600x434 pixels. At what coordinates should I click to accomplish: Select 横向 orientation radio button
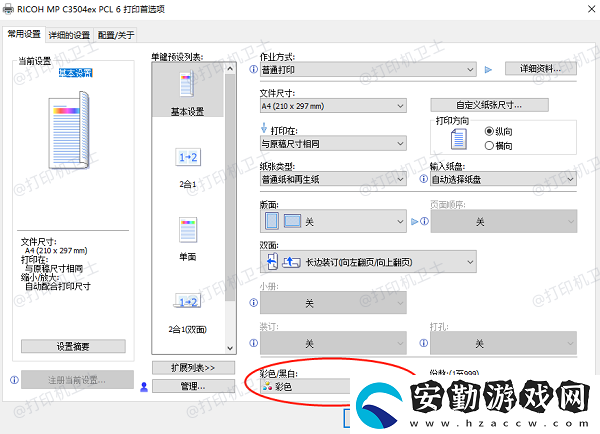(489, 146)
